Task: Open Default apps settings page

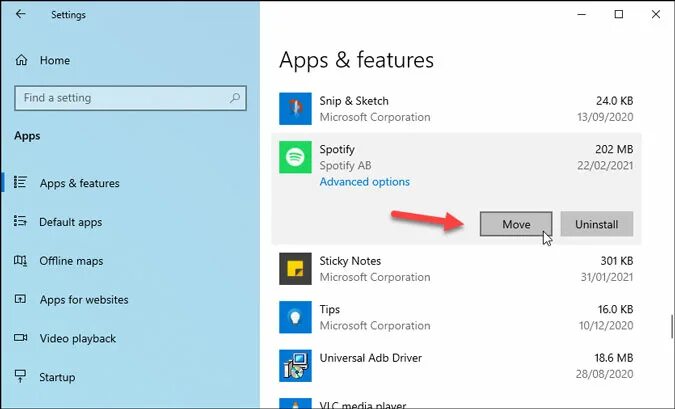Action: [71, 222]
